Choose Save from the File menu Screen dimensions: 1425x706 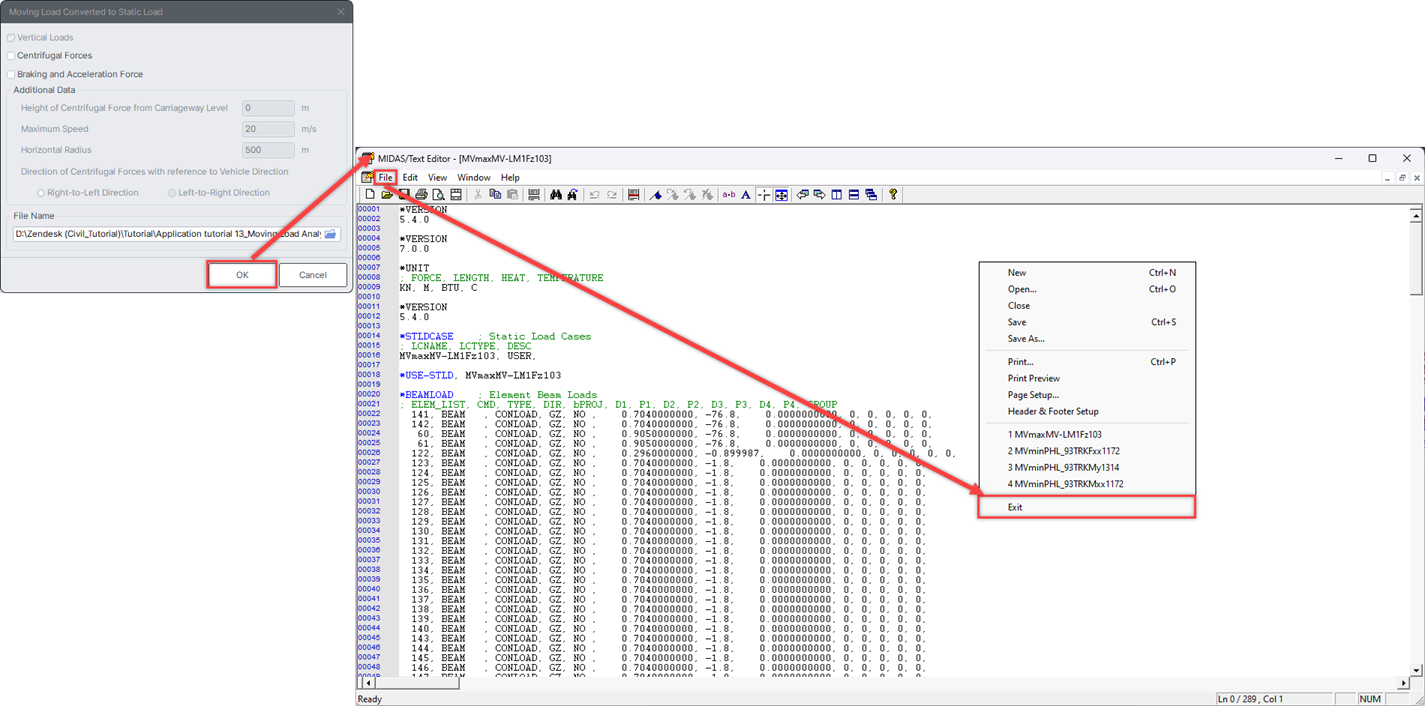[x=1086, y=322]
